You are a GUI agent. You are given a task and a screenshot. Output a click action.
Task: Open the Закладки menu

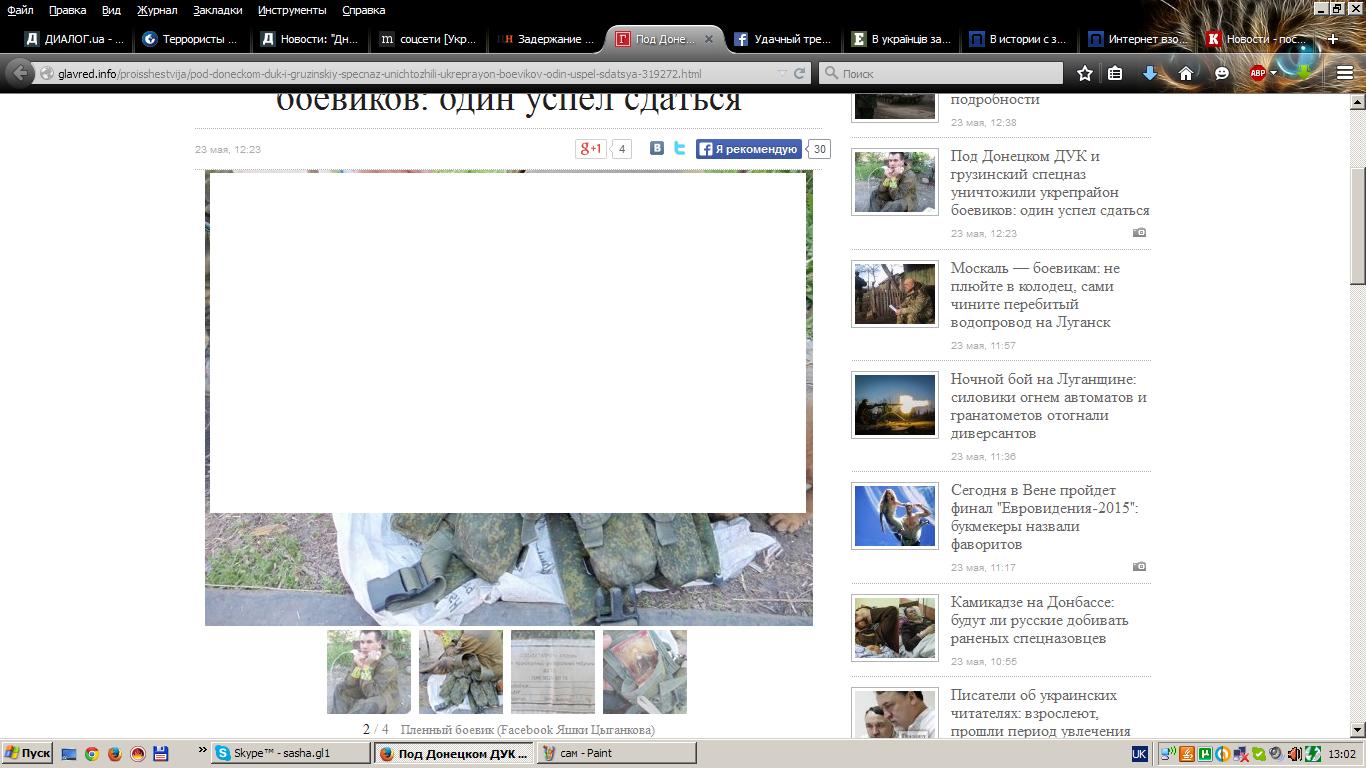pyautogui.click(x=217, y=10)
